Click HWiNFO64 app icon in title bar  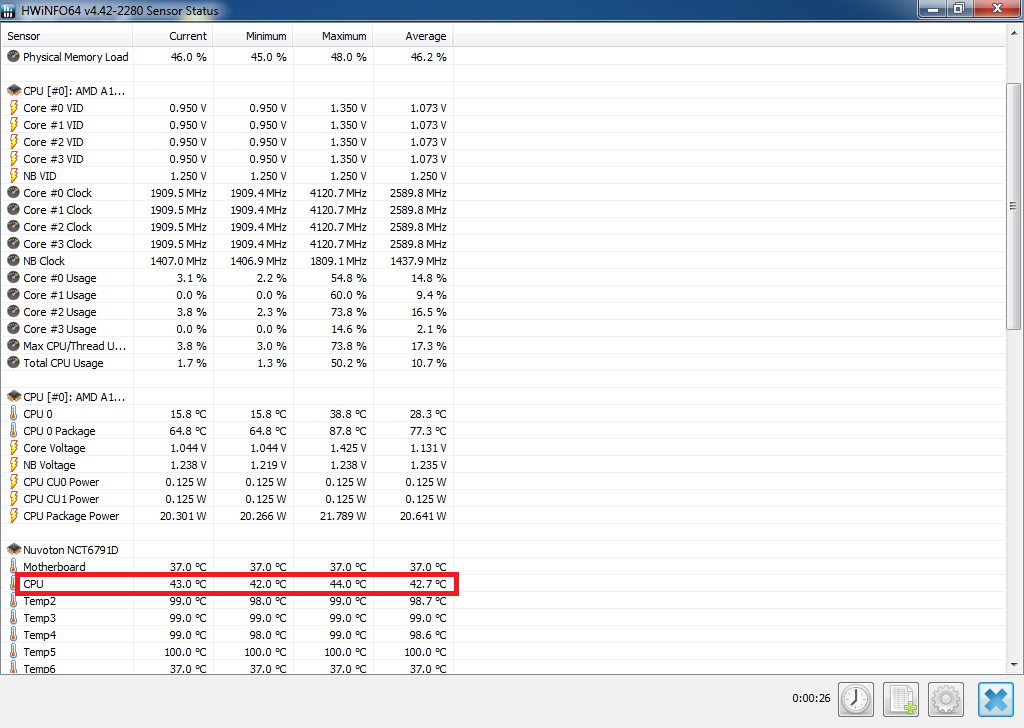[8, 10]
